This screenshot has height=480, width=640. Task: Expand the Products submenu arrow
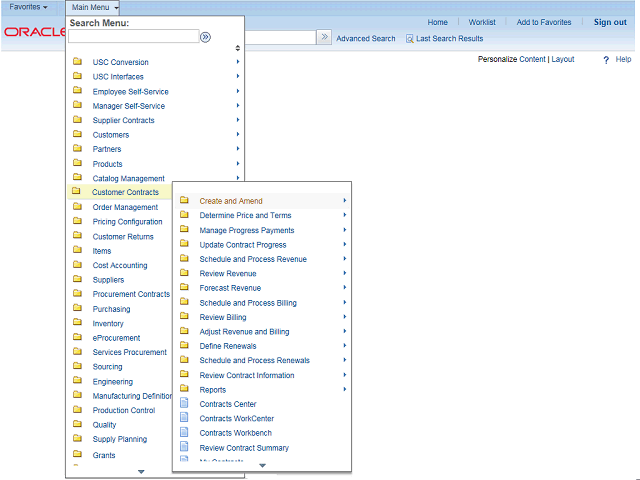coord(238,164)
